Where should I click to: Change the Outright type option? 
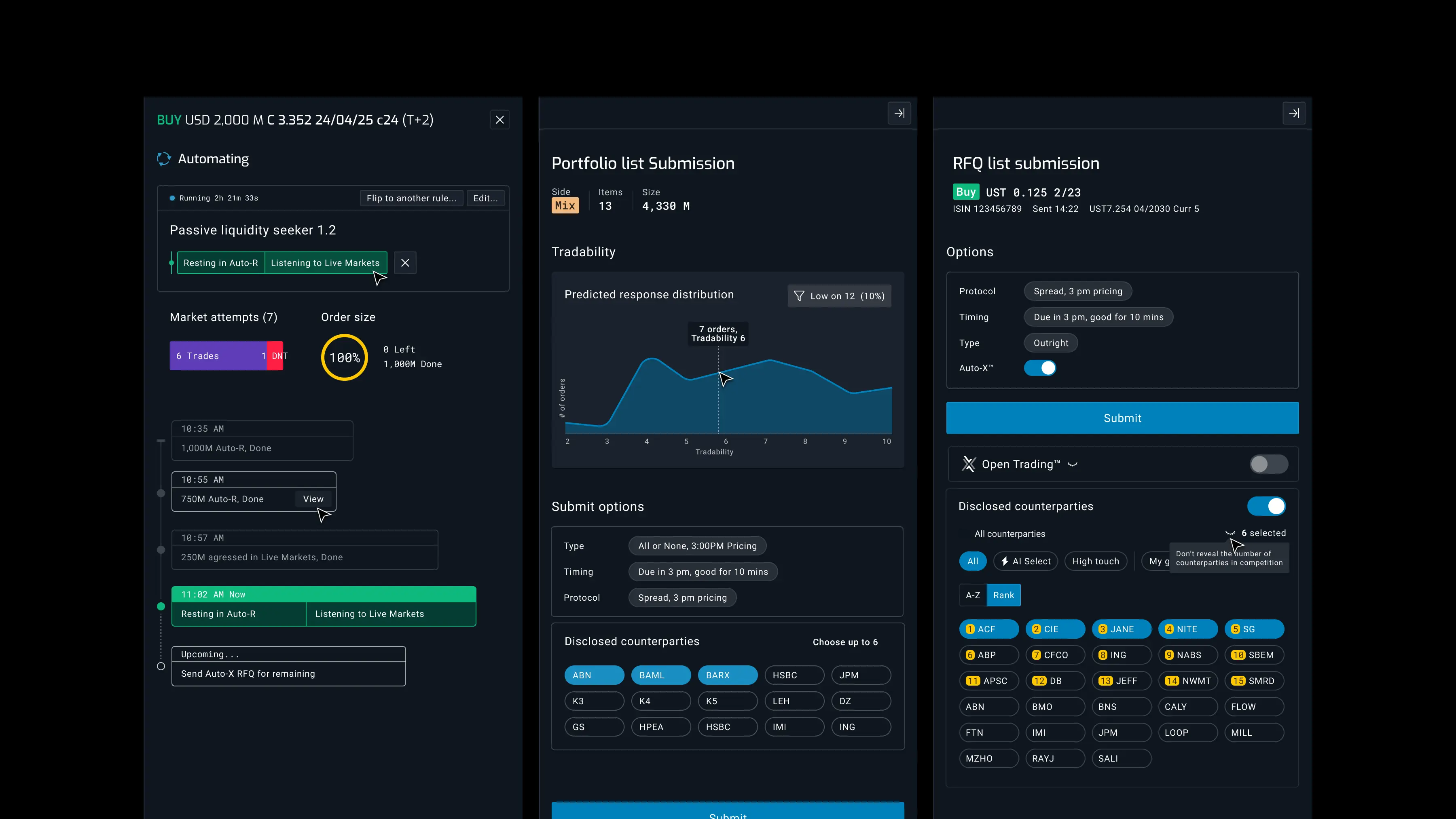tap(1051, 343)
